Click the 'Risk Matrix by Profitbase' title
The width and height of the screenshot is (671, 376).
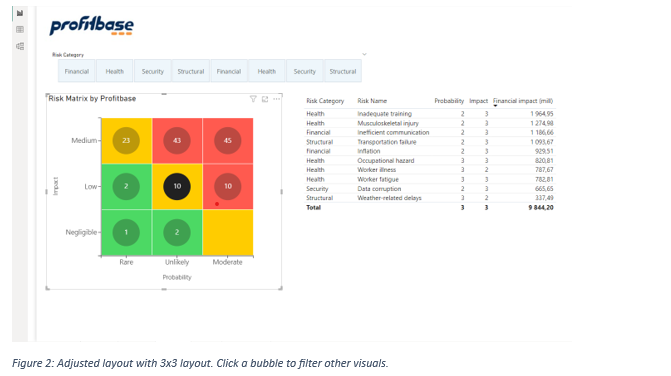click(92, 98)
